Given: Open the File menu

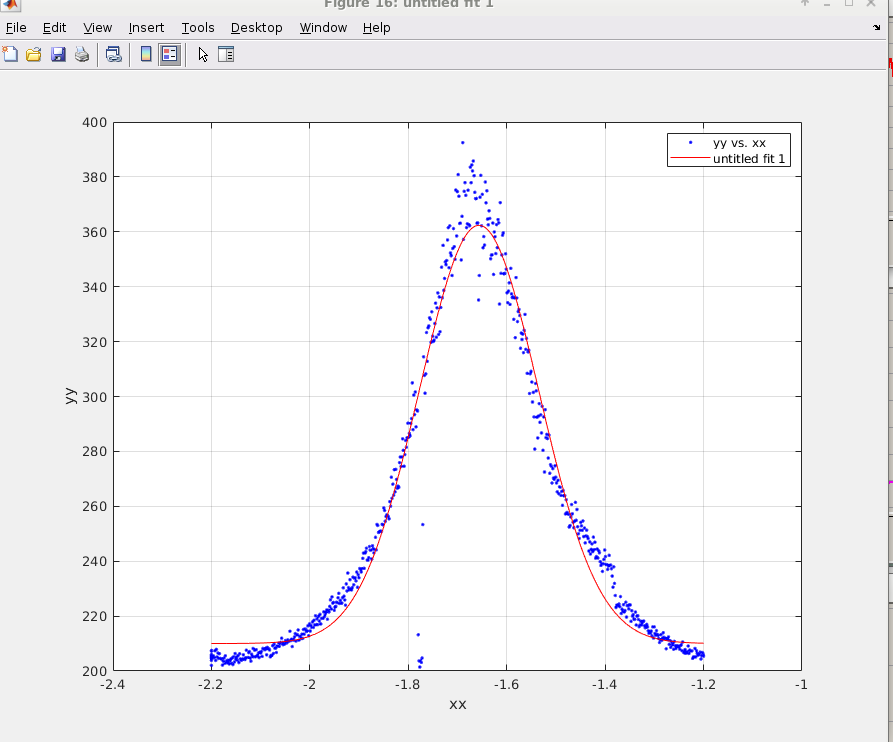Looking at the screenshot, I should point(16,28).
